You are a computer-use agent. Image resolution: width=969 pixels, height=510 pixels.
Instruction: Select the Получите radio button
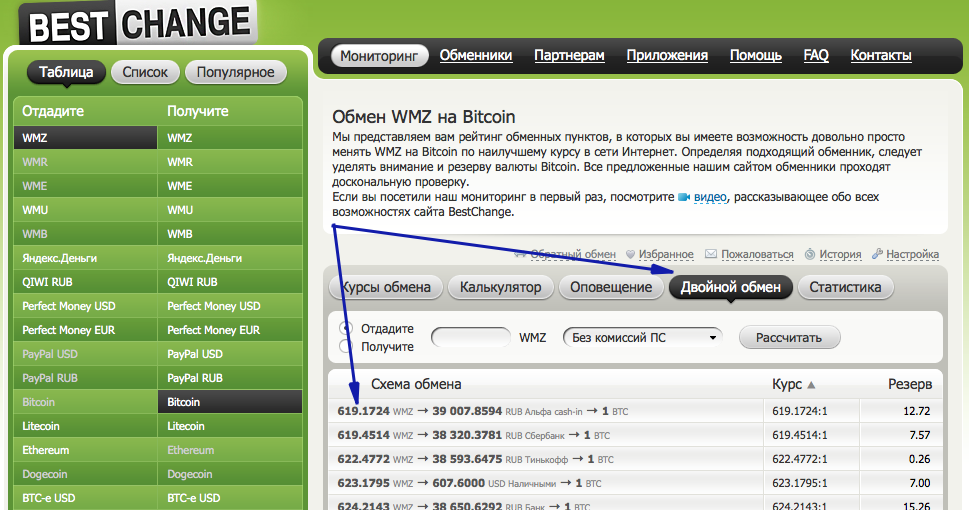[x=346, y=347]
